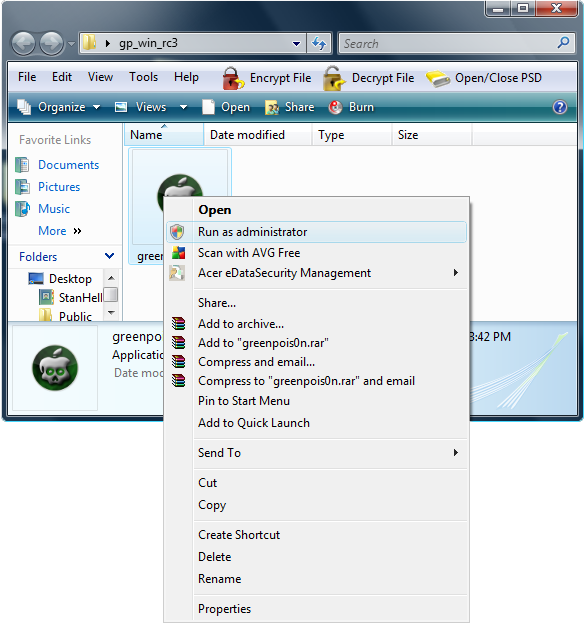
Task: Sort by Date modified column header
Action: pyautogui.click(x=257, y=135)
